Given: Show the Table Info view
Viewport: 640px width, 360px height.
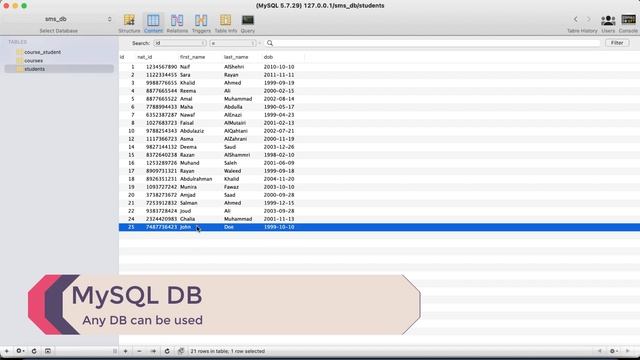Looking at the screenshot, I should (x=225, y=23).
